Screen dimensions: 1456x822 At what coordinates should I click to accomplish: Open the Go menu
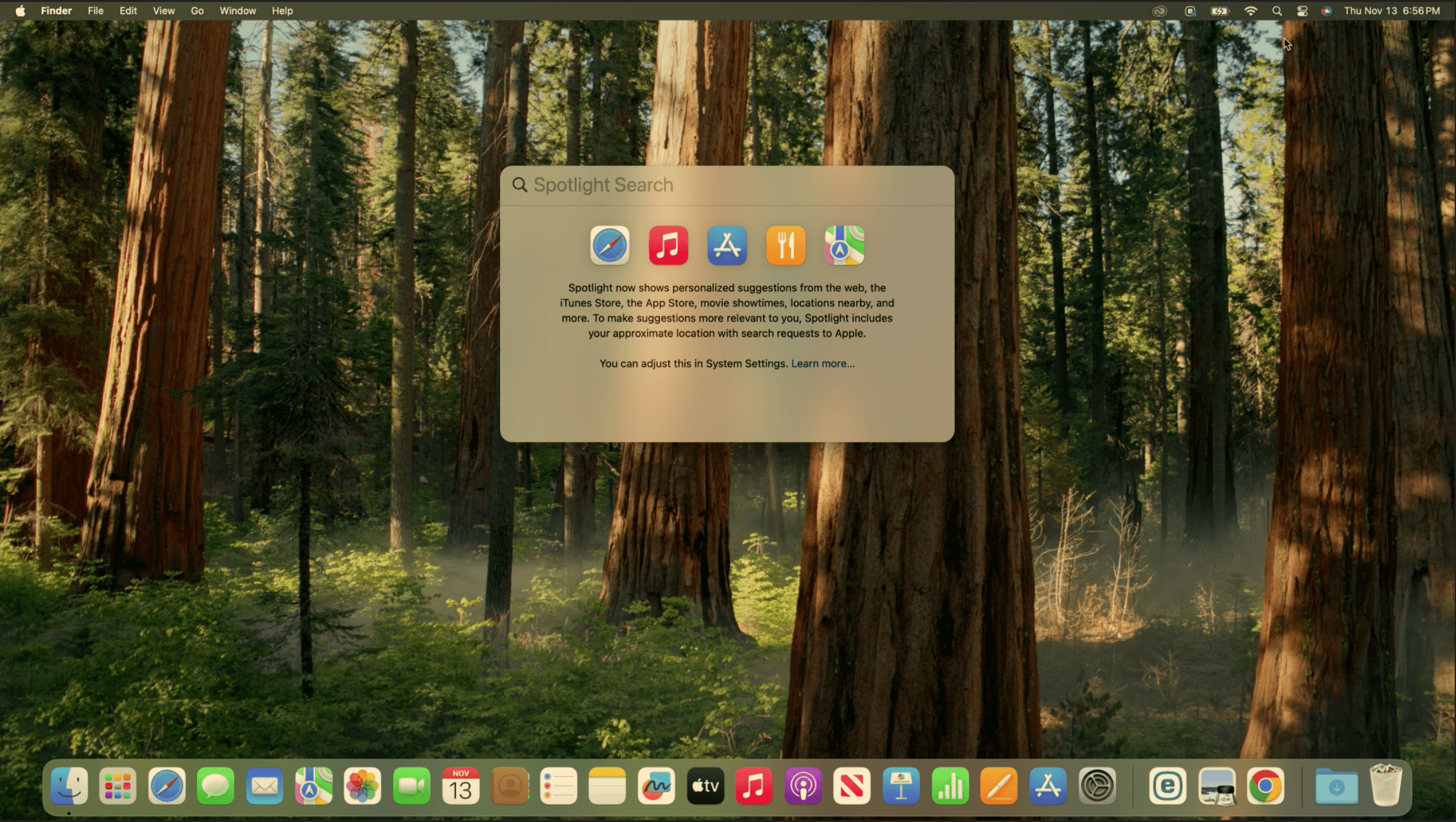point(197,11)
